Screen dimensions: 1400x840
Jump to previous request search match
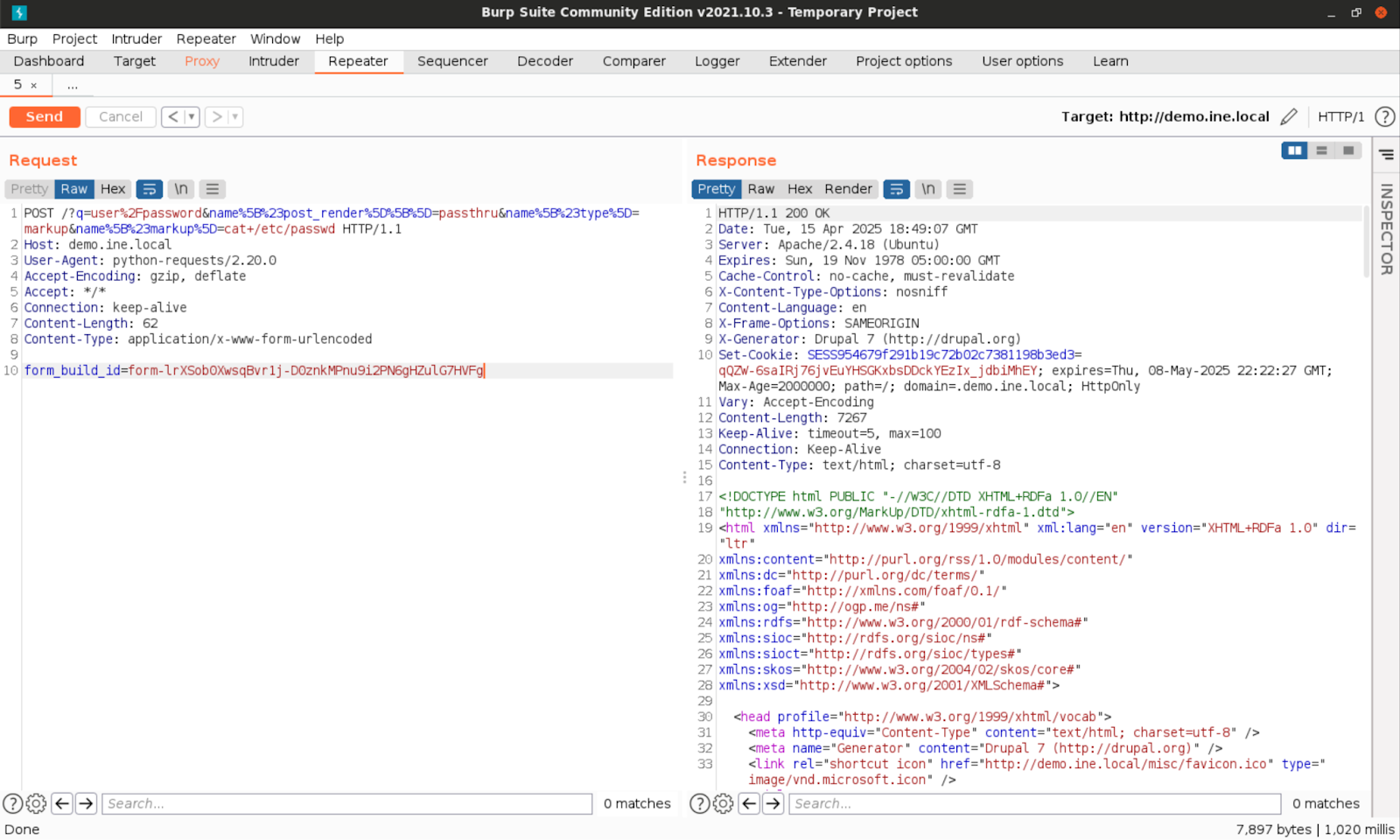point(62,803)
